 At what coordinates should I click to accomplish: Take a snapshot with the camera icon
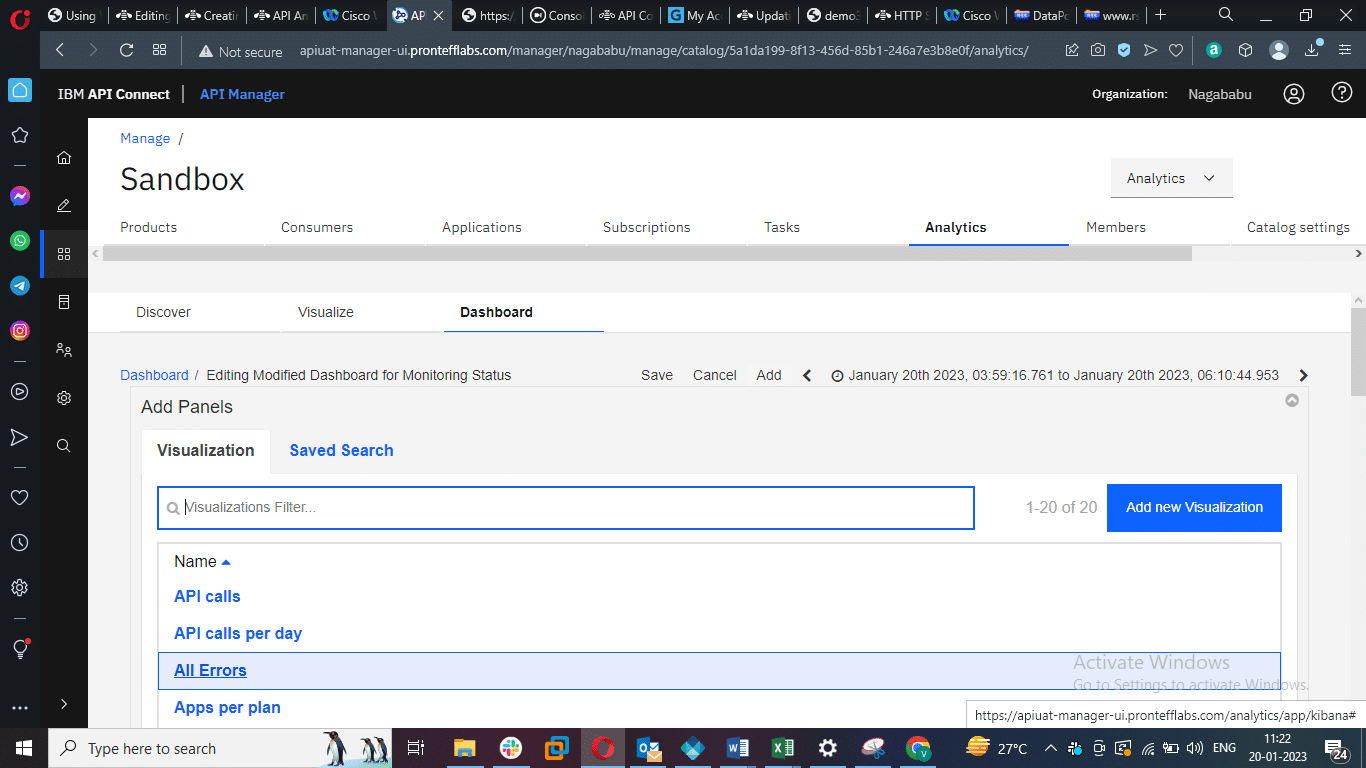(1098, 50)
